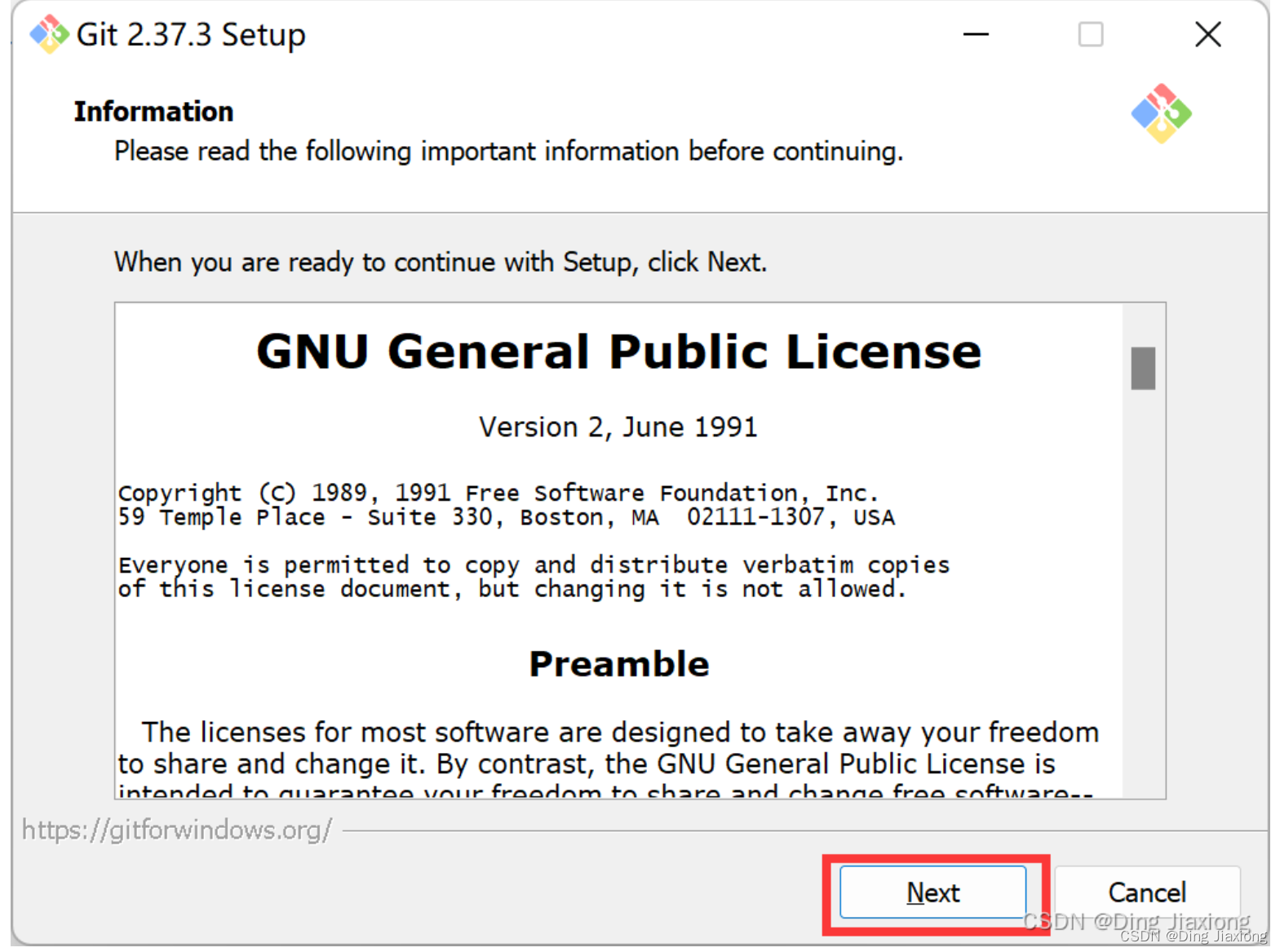Click 'When you are ready to continue' text
1280x952 pixels.
(x=441, y=263)
